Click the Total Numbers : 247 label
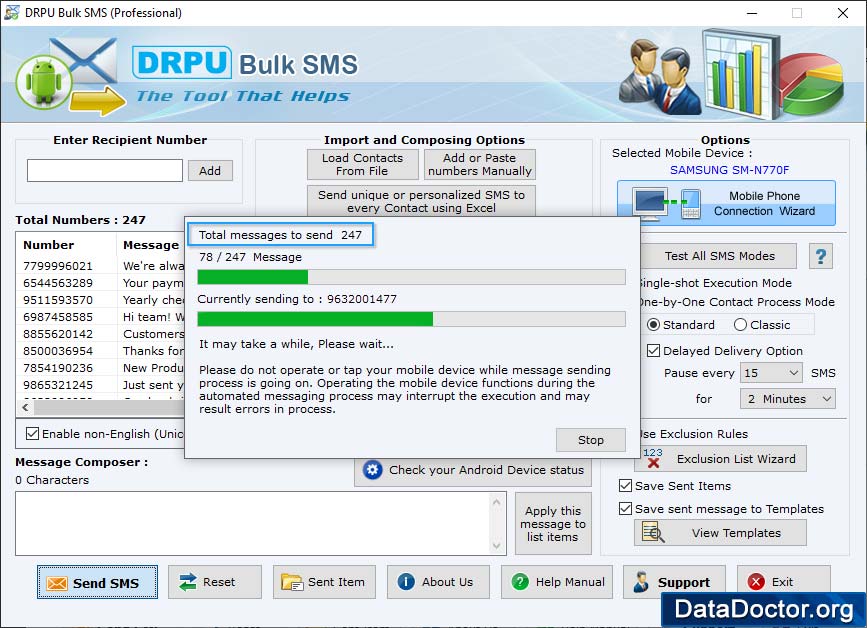The height and width of the screenshot is (628, 867). (81, 219)
